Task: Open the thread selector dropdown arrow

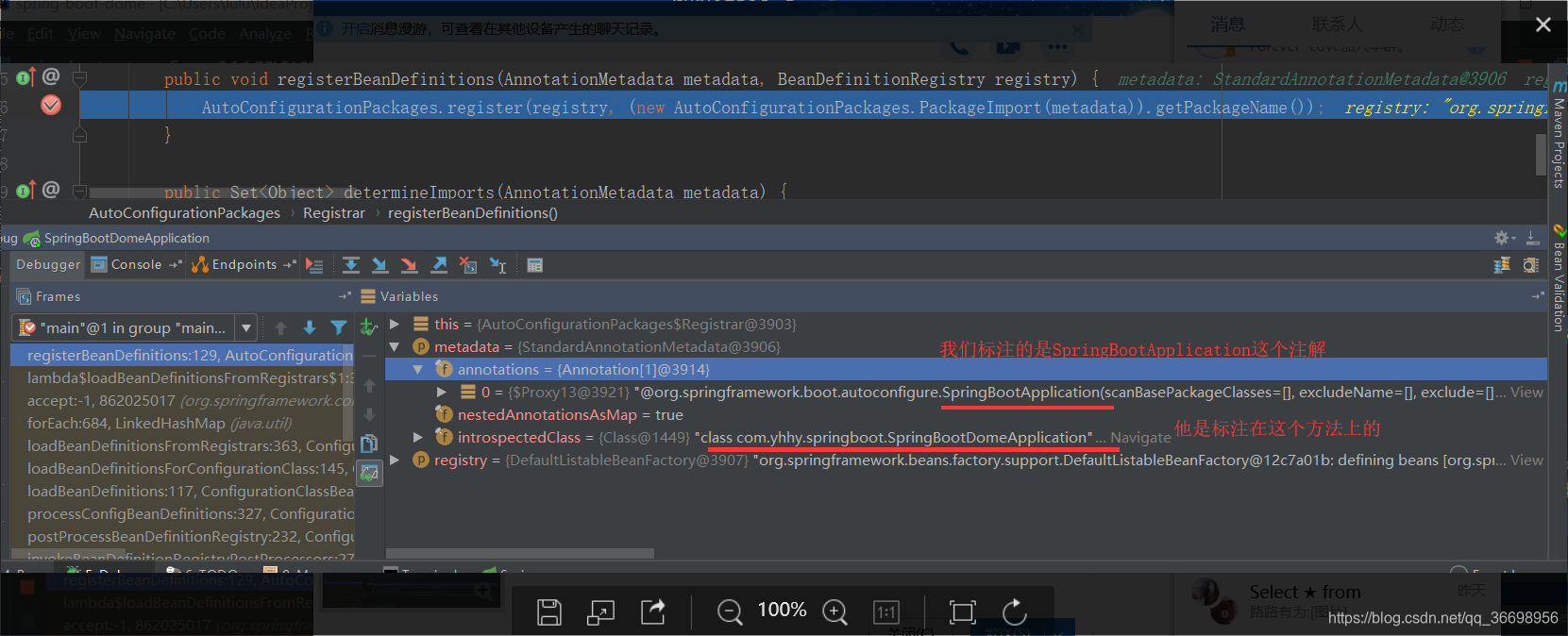Action: pos(246,327)
